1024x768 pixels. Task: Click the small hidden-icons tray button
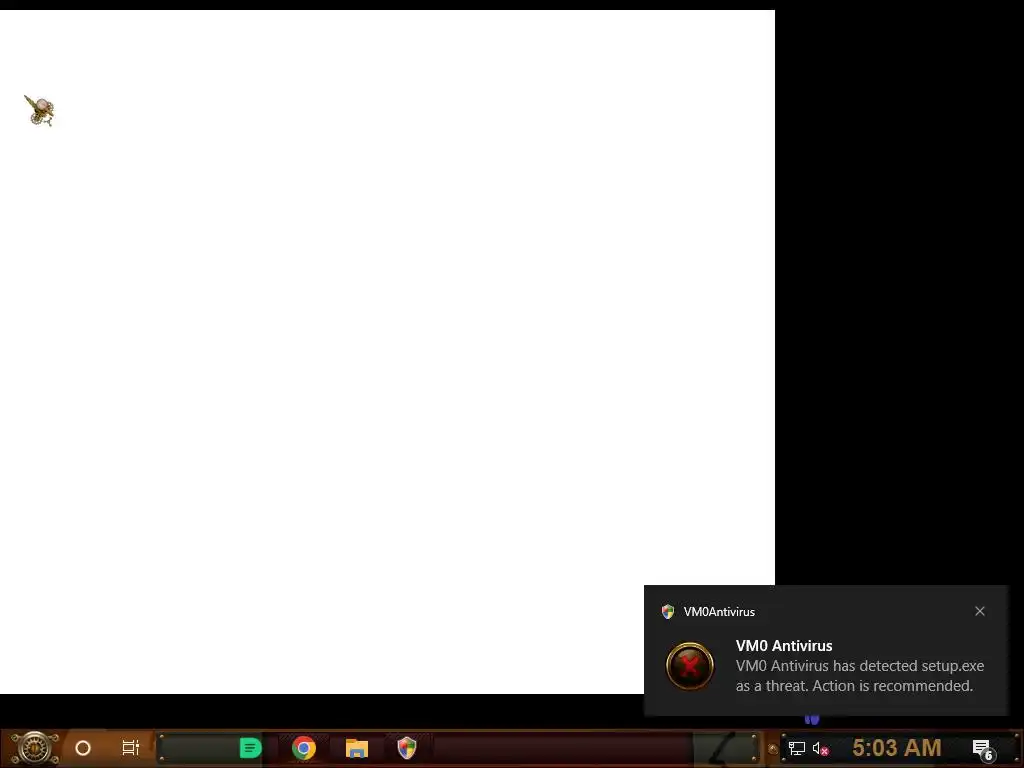pos(773,748)
